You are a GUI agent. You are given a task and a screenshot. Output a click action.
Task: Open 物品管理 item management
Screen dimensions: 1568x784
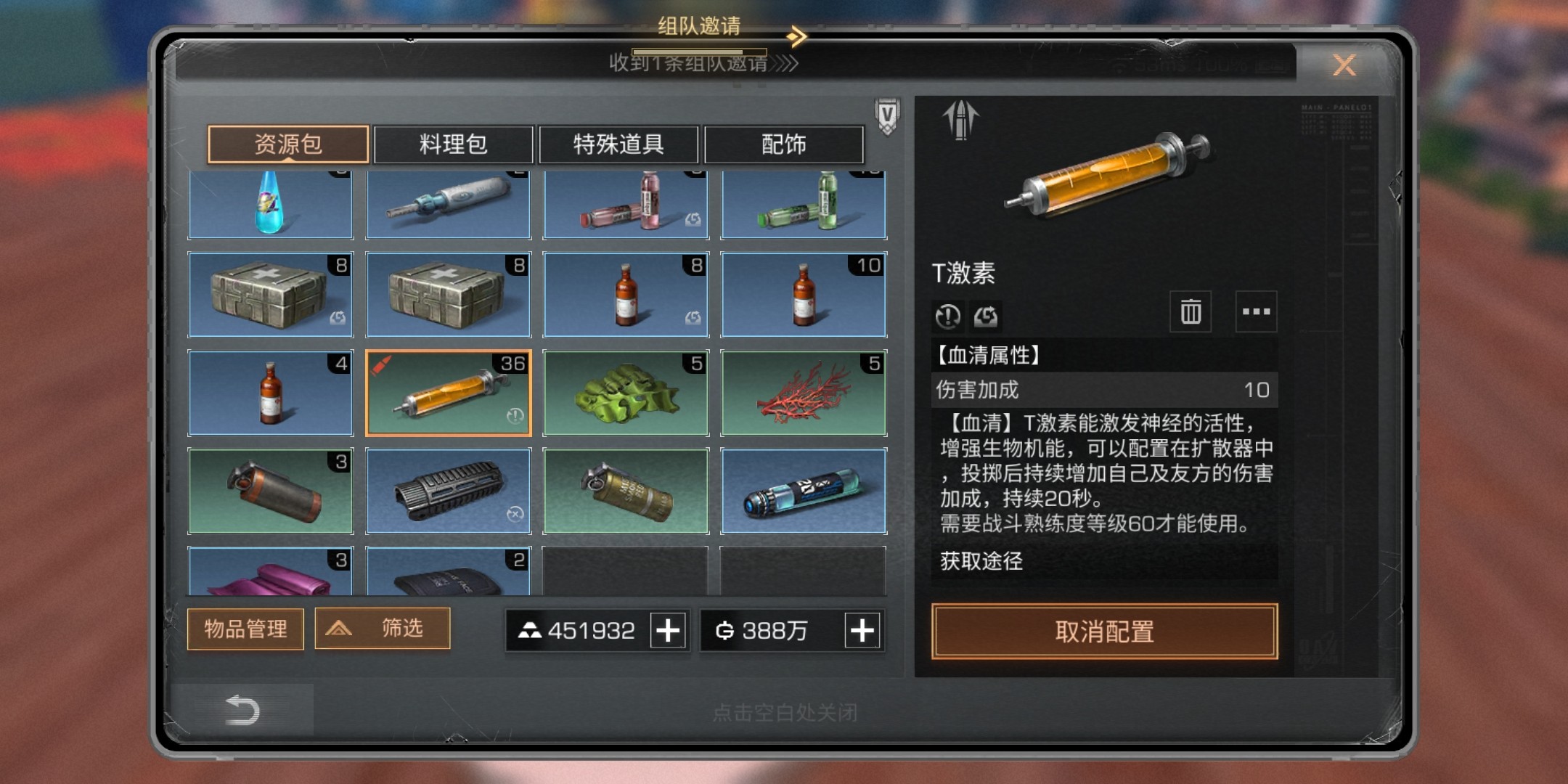pyautogui.click(x=245, y=629)
